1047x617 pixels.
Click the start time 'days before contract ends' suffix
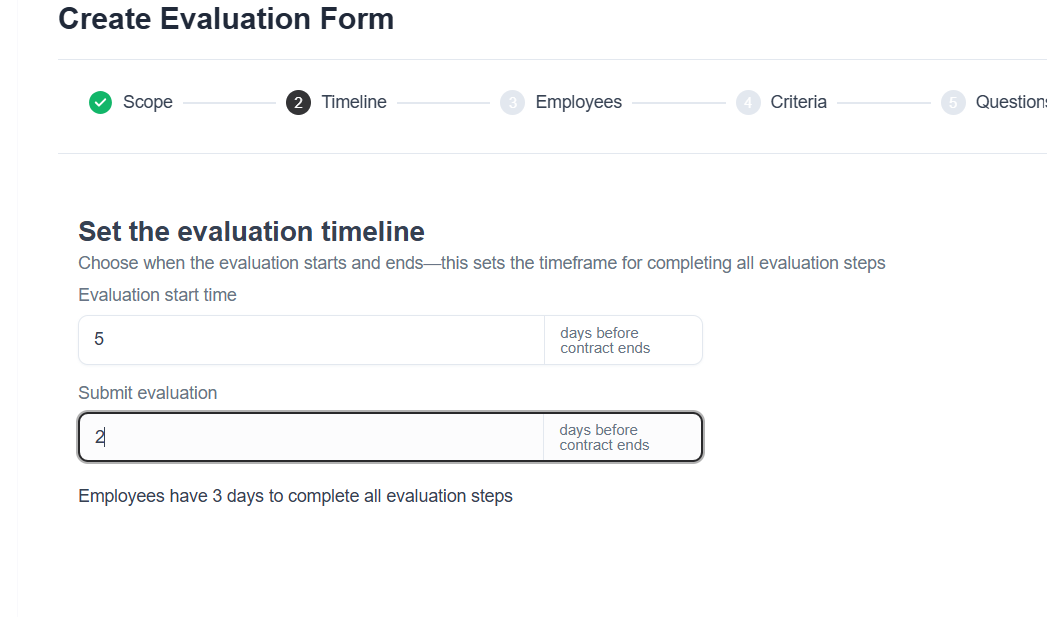[605, 340]
